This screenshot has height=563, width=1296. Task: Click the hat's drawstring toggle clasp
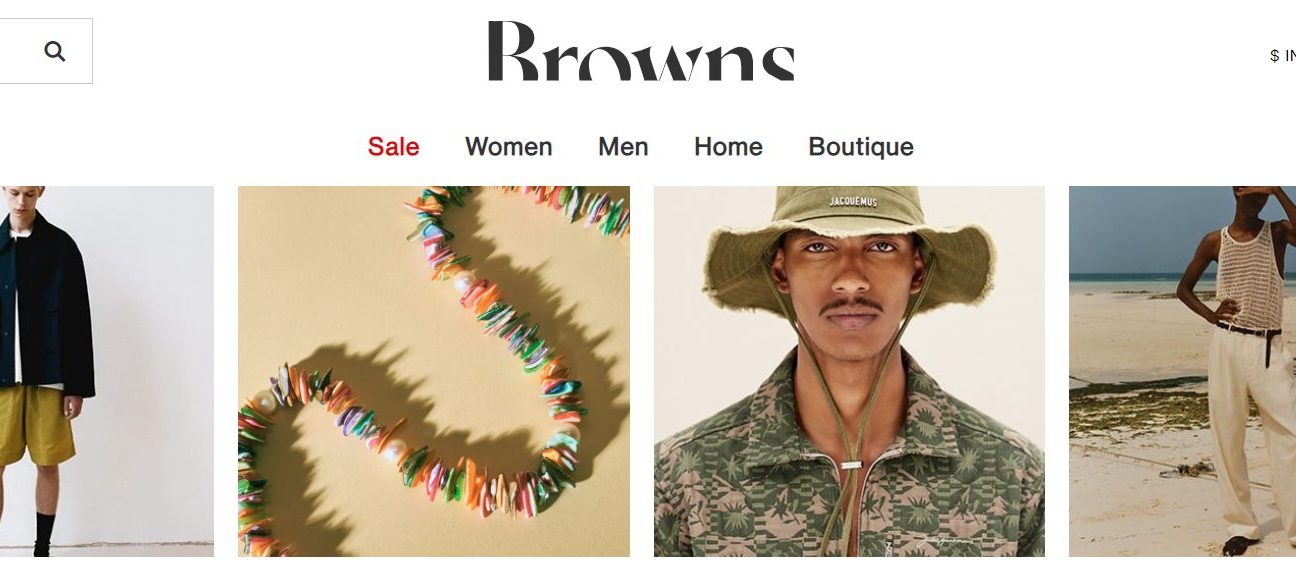(x=851, y=464)
